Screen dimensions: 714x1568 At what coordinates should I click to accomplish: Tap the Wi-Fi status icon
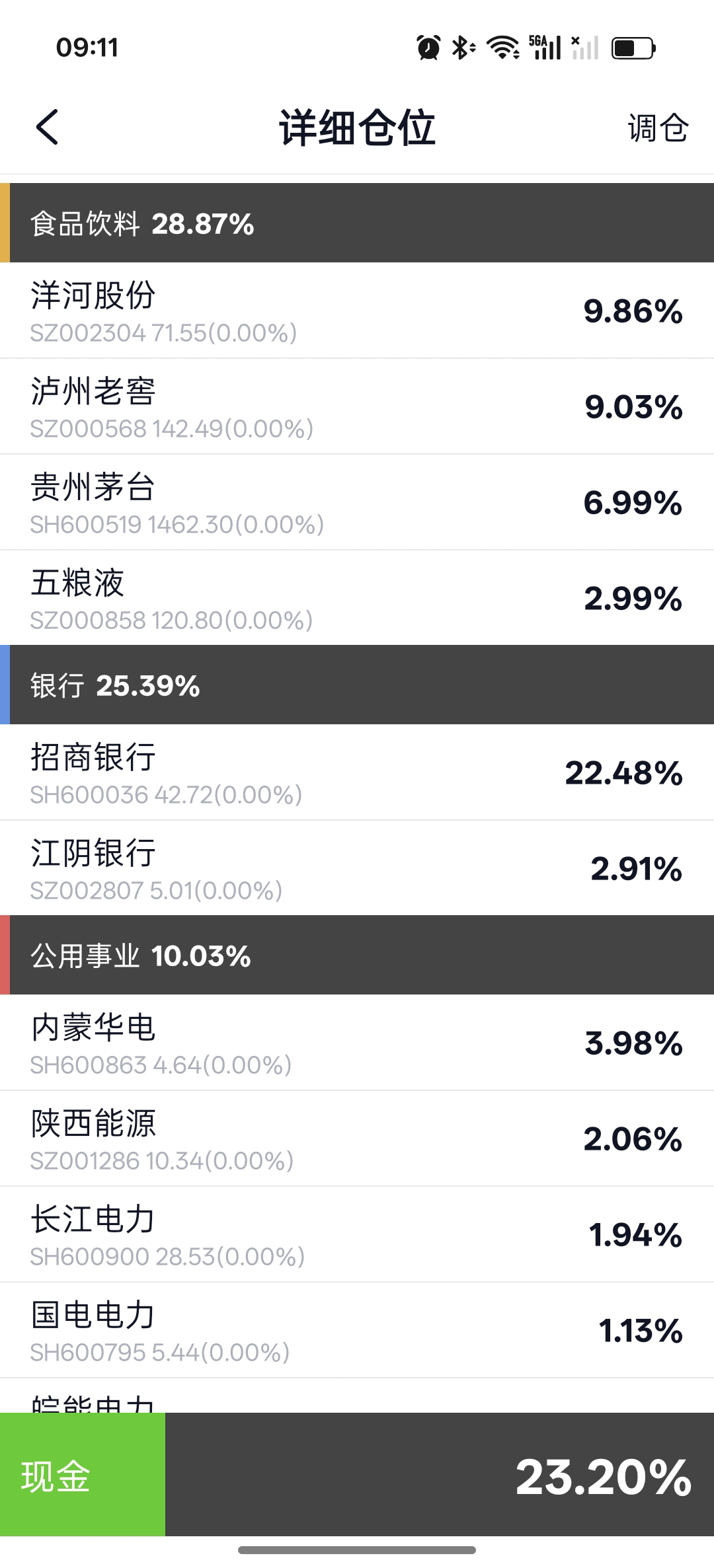(x=502, y=48)
